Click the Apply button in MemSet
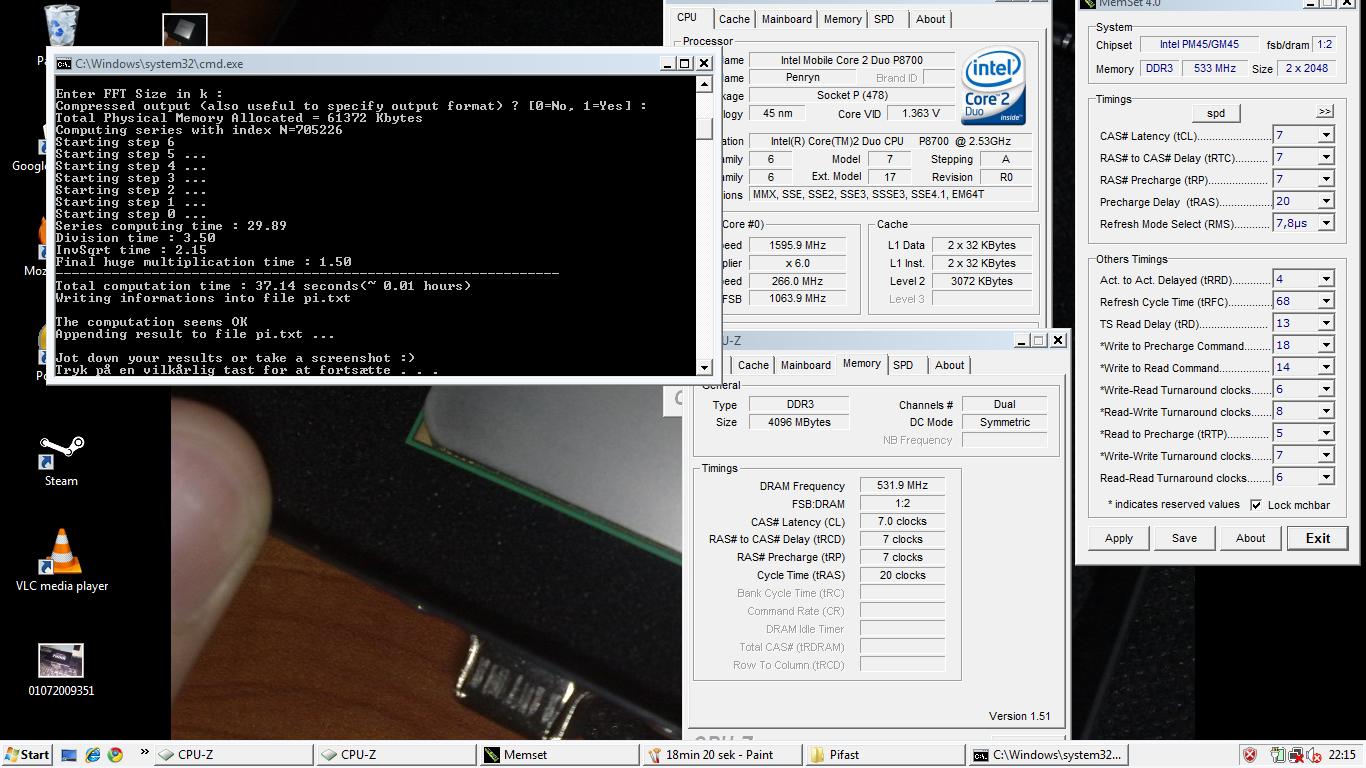This screenshot has height=768, width=1366. [x=1119, y=538]
